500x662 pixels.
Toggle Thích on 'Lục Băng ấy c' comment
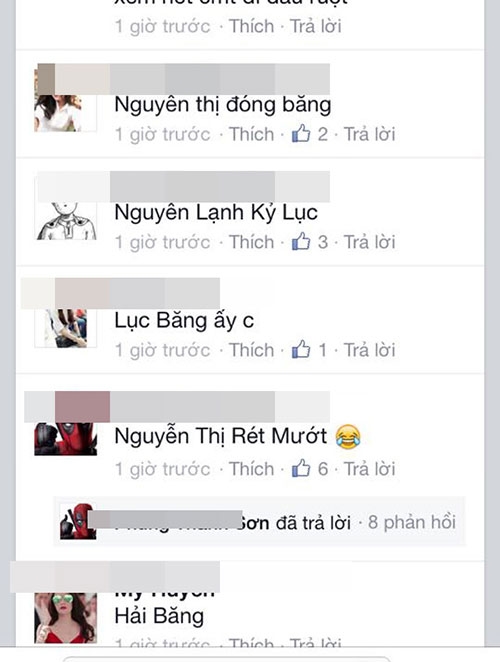point(251,350)
